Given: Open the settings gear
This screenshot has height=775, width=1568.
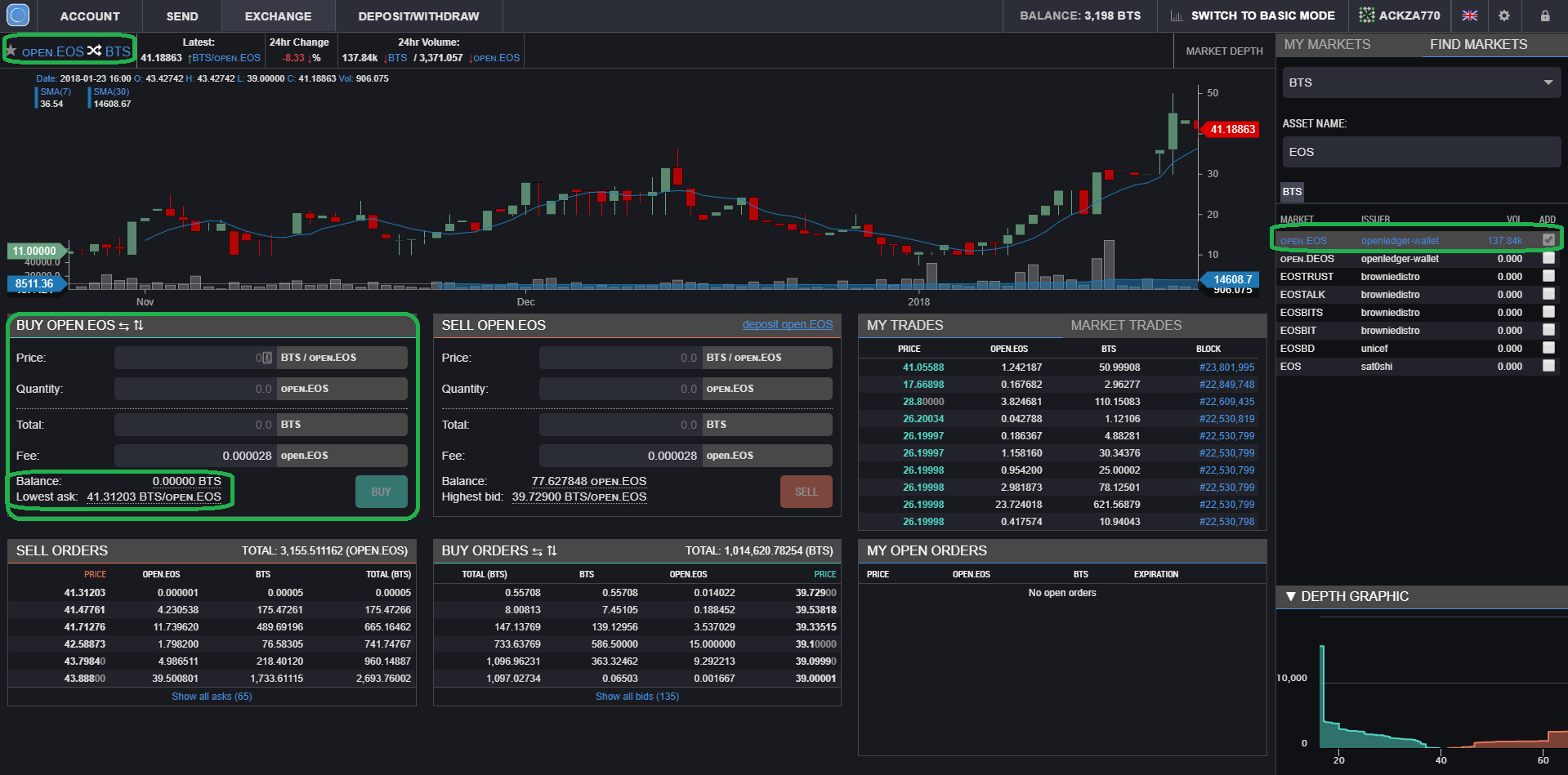Looking at the screenshot, I should point(1504,16).
